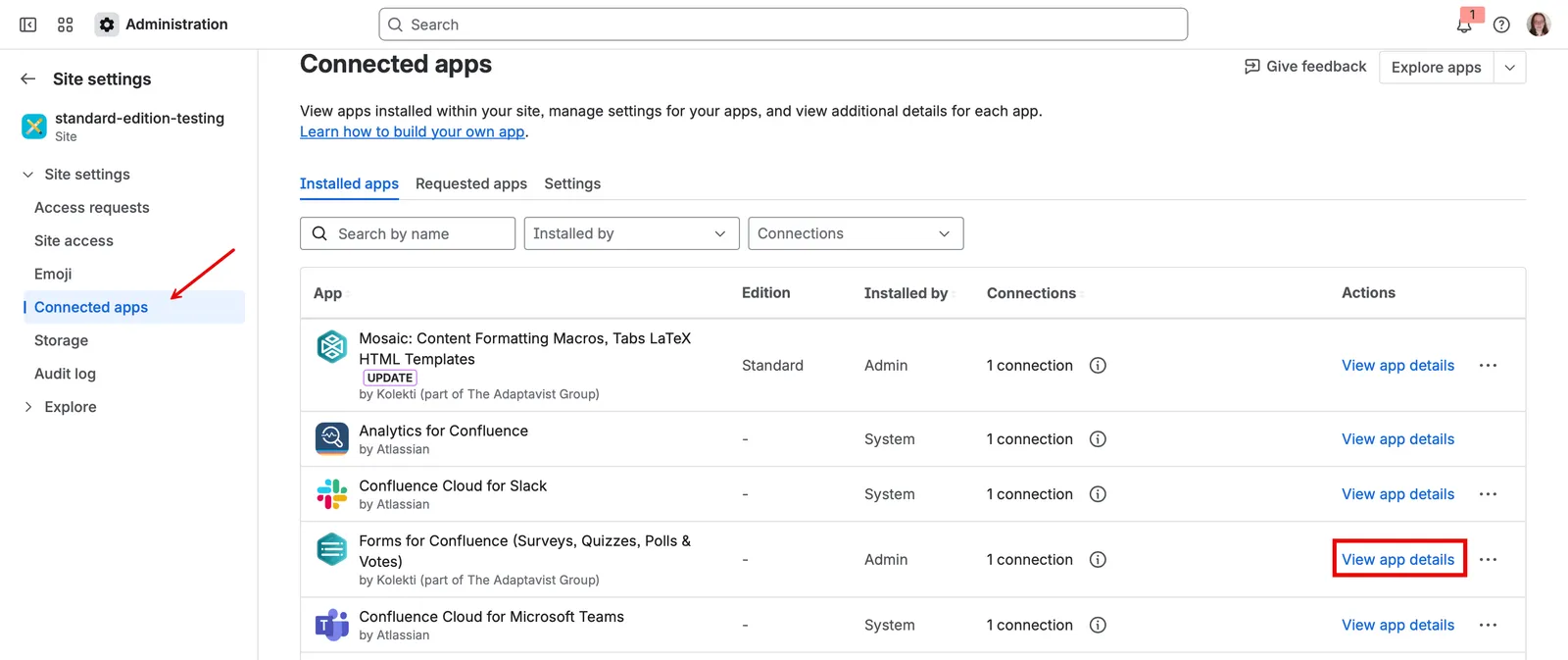View app details for Microsoft Teams

coord(1397,625)
